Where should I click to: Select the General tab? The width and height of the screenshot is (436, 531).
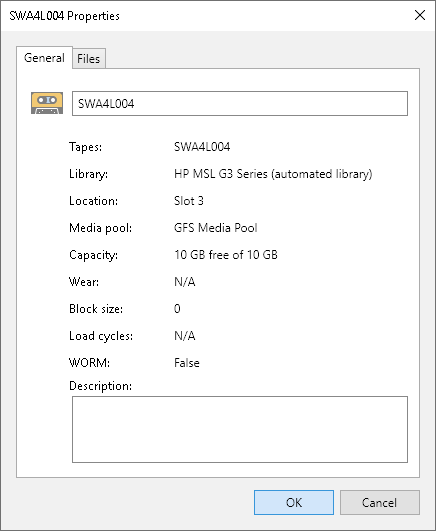44,58
